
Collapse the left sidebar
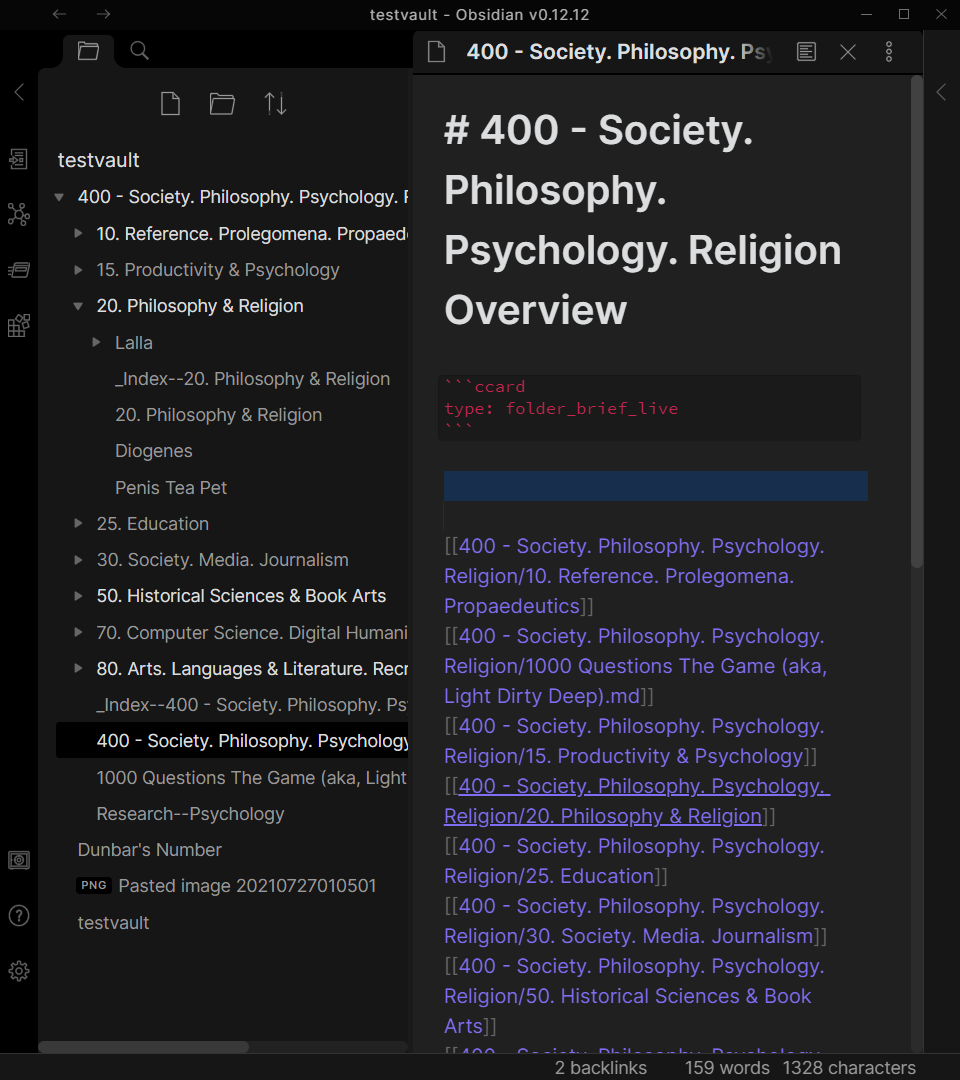tap(19, 92)
